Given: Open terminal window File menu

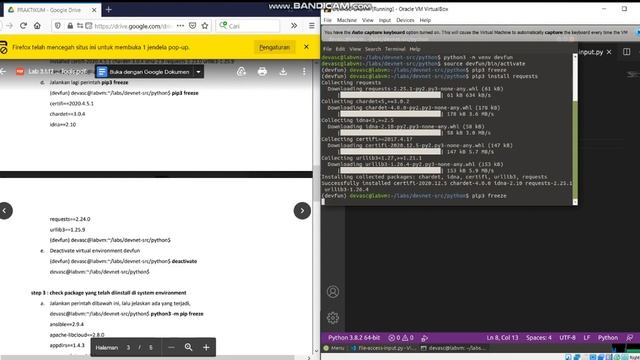Looking at the screenshot, I should (x=327, y=49).
